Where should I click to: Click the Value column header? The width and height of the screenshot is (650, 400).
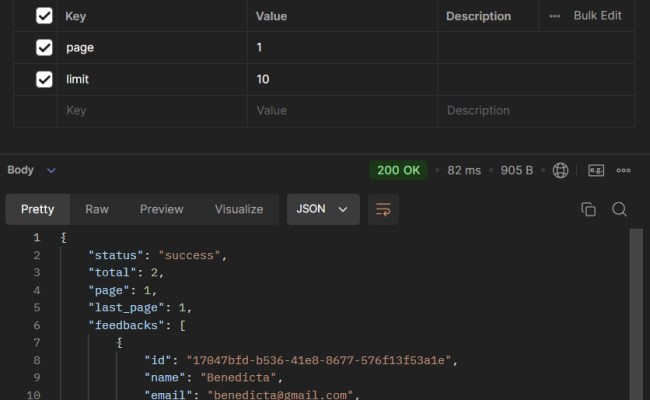coord(271,16)
